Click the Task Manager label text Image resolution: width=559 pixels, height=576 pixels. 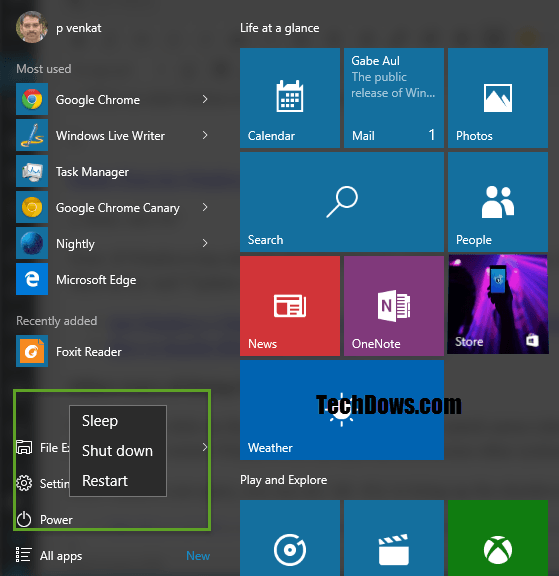[x=92, y=172]
